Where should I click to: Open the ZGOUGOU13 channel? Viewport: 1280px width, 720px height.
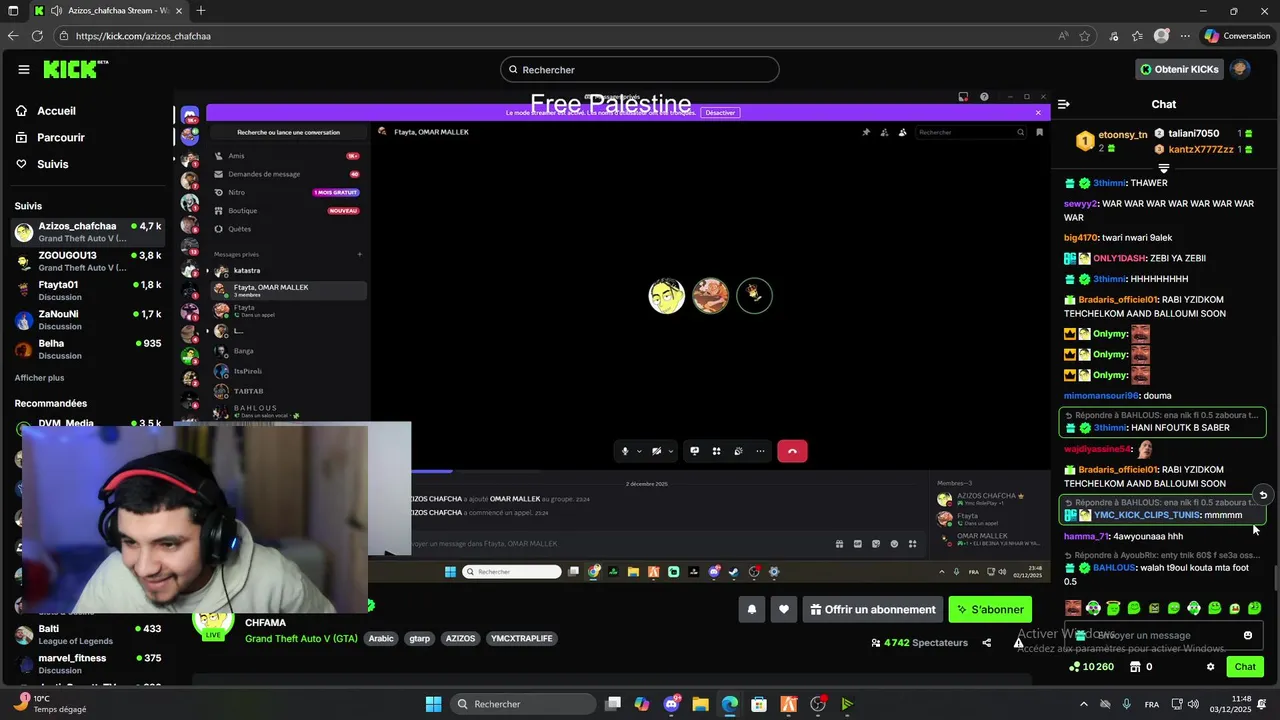pyautogui.click(x=88, y=261)
